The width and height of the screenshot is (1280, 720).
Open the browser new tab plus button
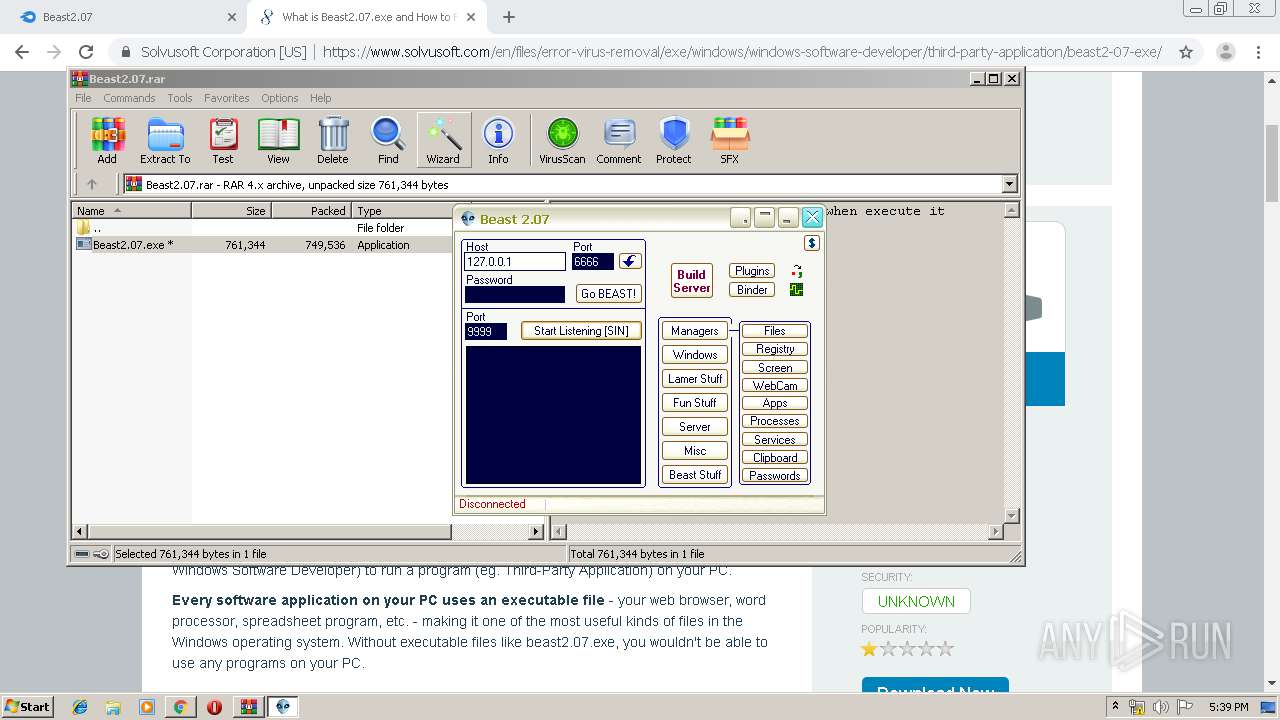(509, 17)
